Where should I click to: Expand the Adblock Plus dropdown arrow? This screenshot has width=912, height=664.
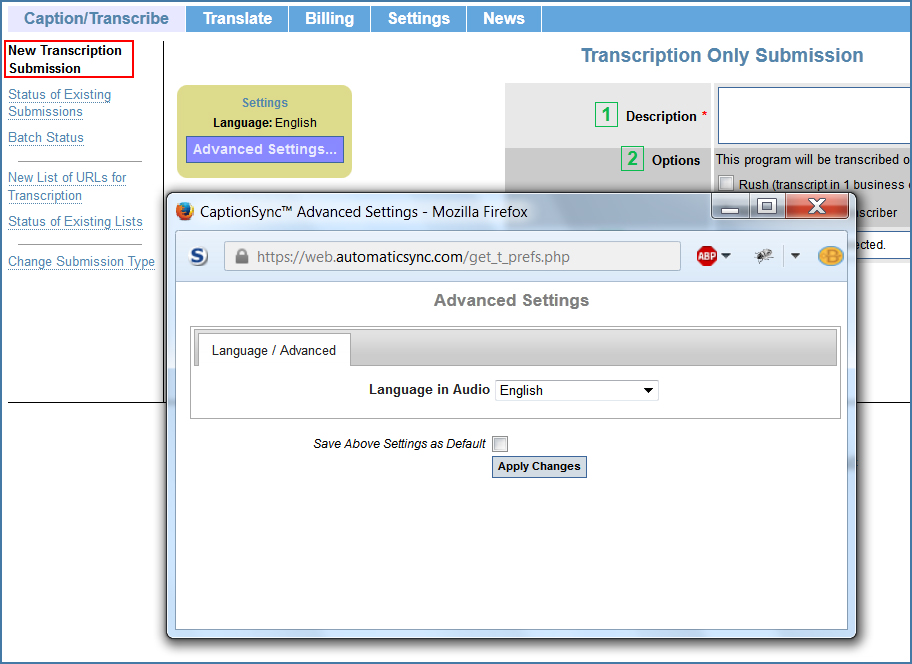coord(726,256)
